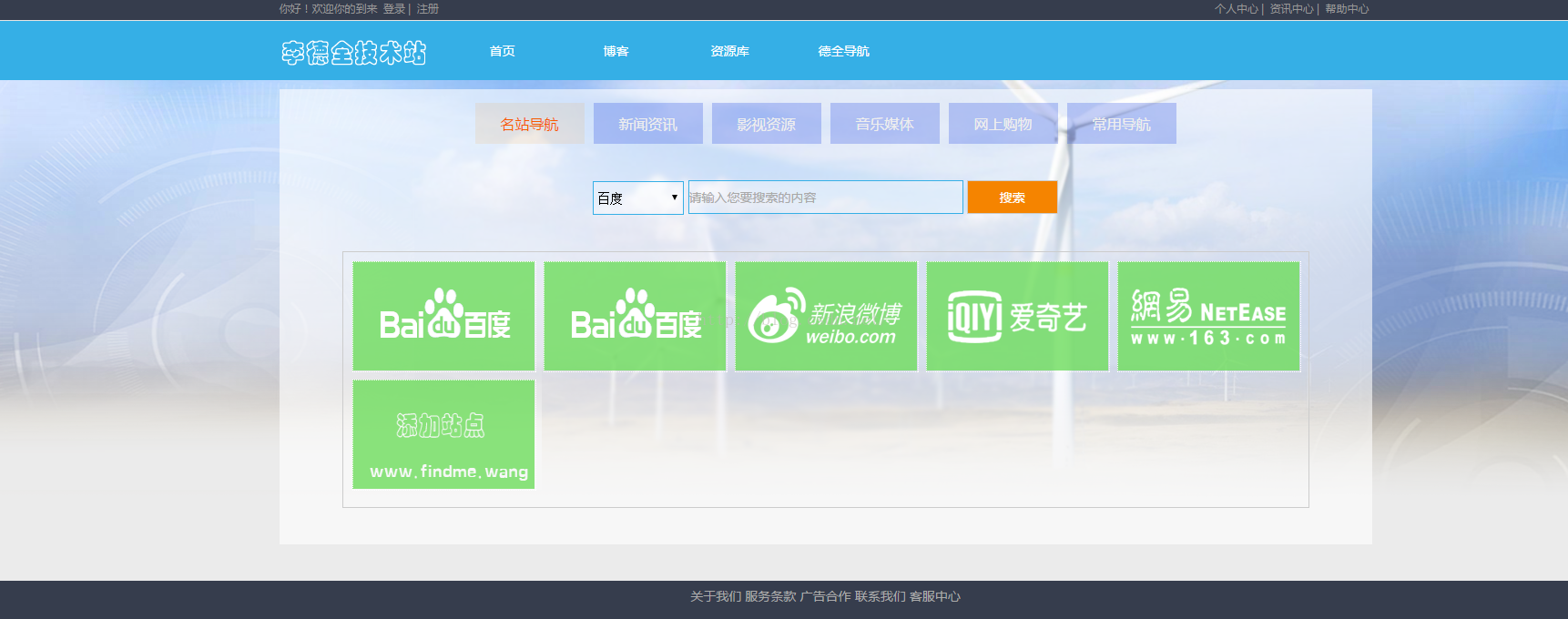1568x619 pixels.
Task: Open the 百度 search engine dropdown
Action: [637, 198]
